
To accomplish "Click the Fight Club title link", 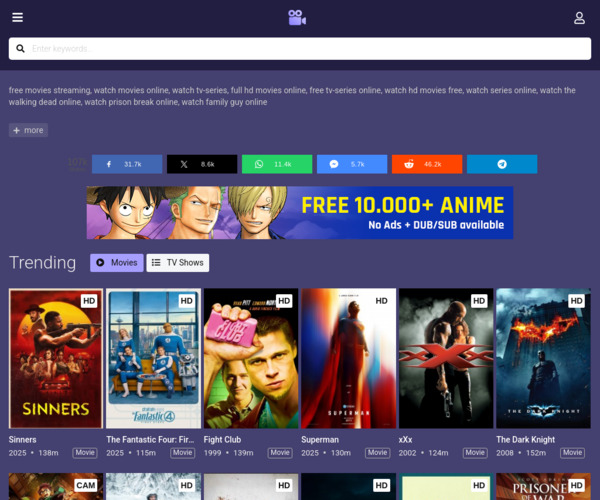I will [x=227, y=439].
